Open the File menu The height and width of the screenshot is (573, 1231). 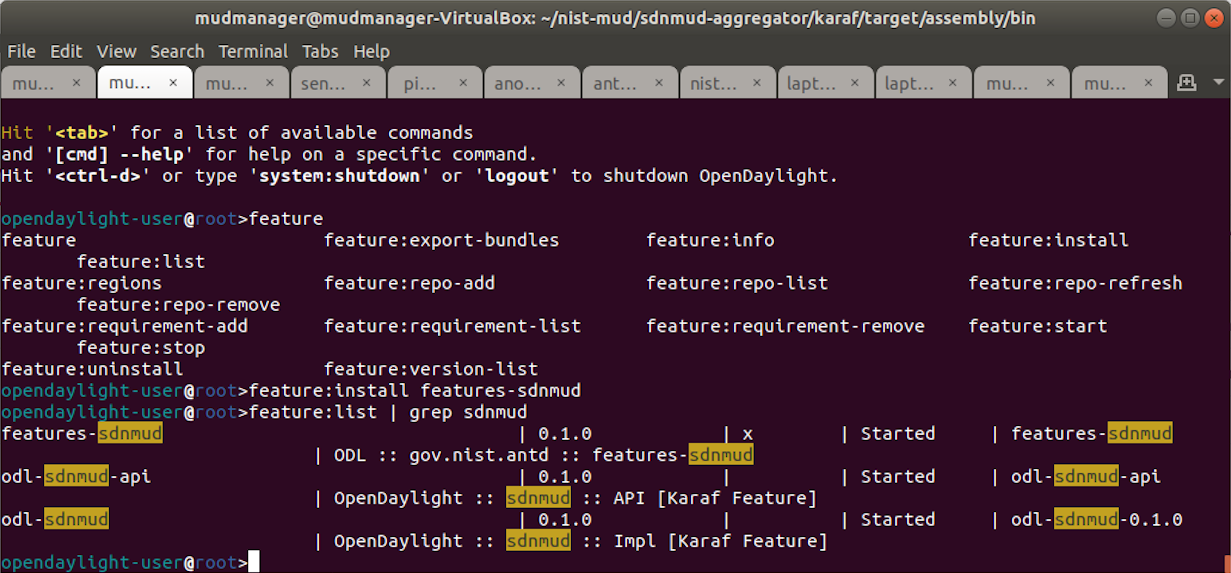pyautogui.click(x=21, y=51)
